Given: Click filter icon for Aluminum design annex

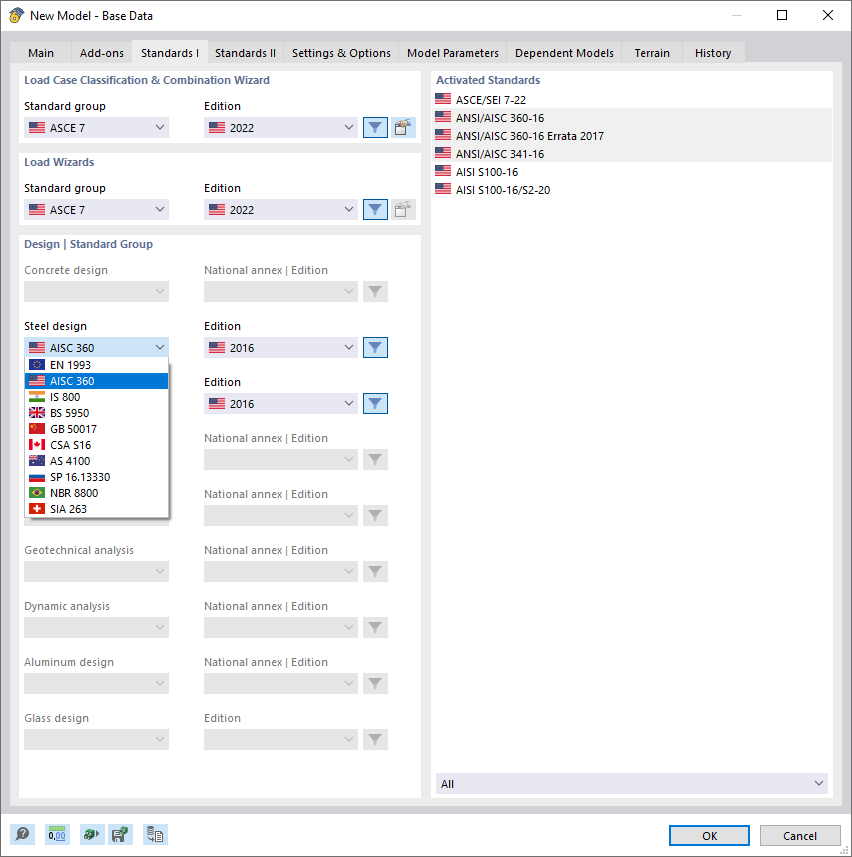Looking at the screenshot, I should tap(375, 683).
